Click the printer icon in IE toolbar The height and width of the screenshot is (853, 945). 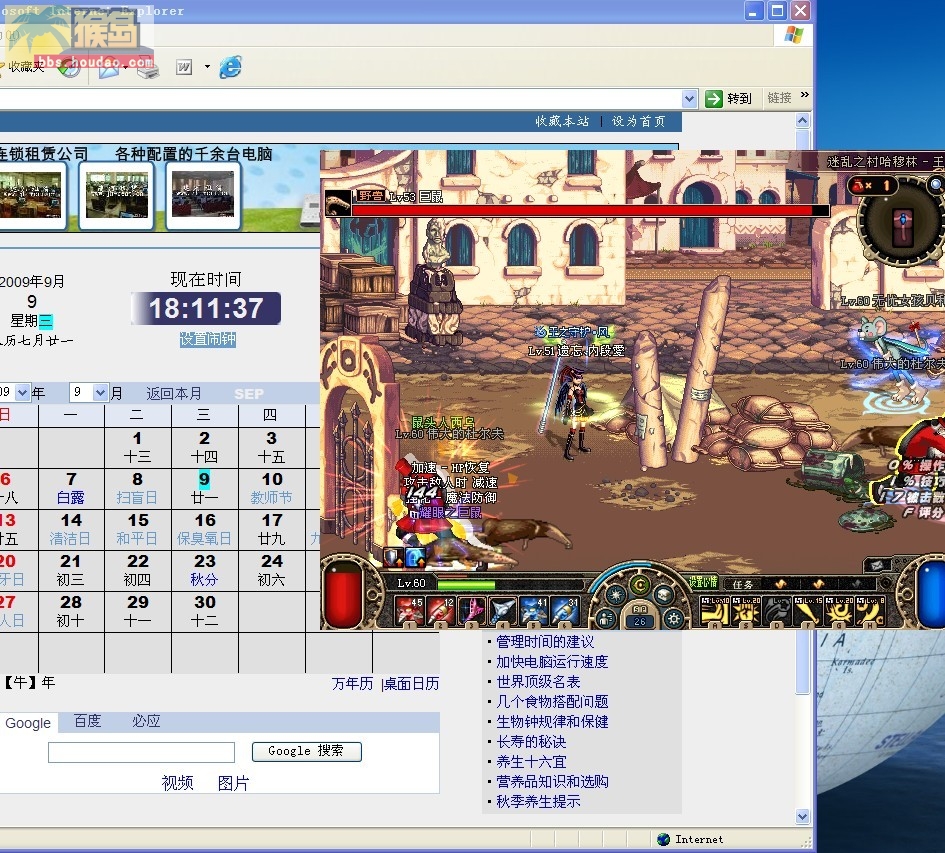pos(148,69)
